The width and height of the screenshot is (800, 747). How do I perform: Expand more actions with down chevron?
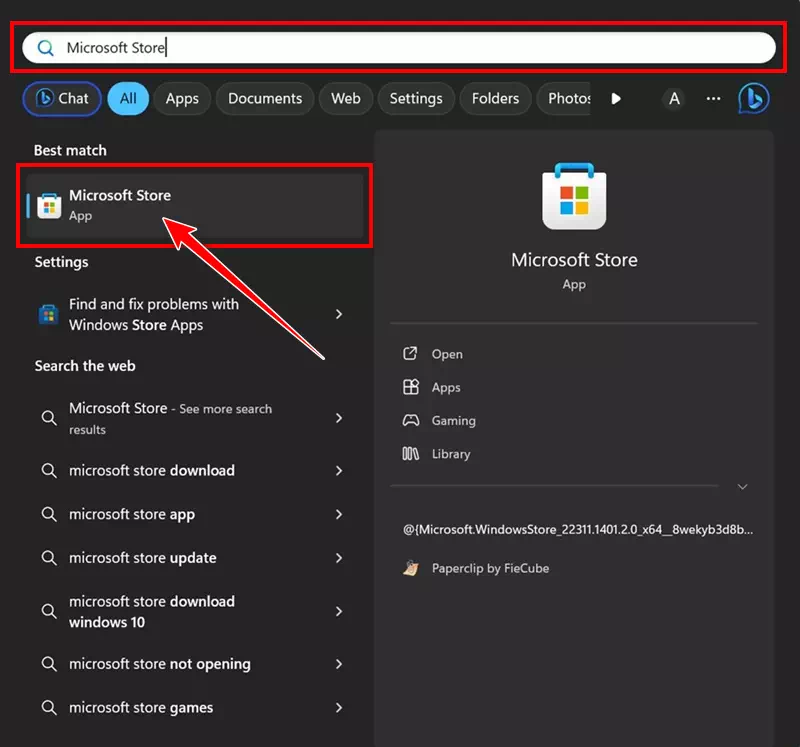point(742,487)
